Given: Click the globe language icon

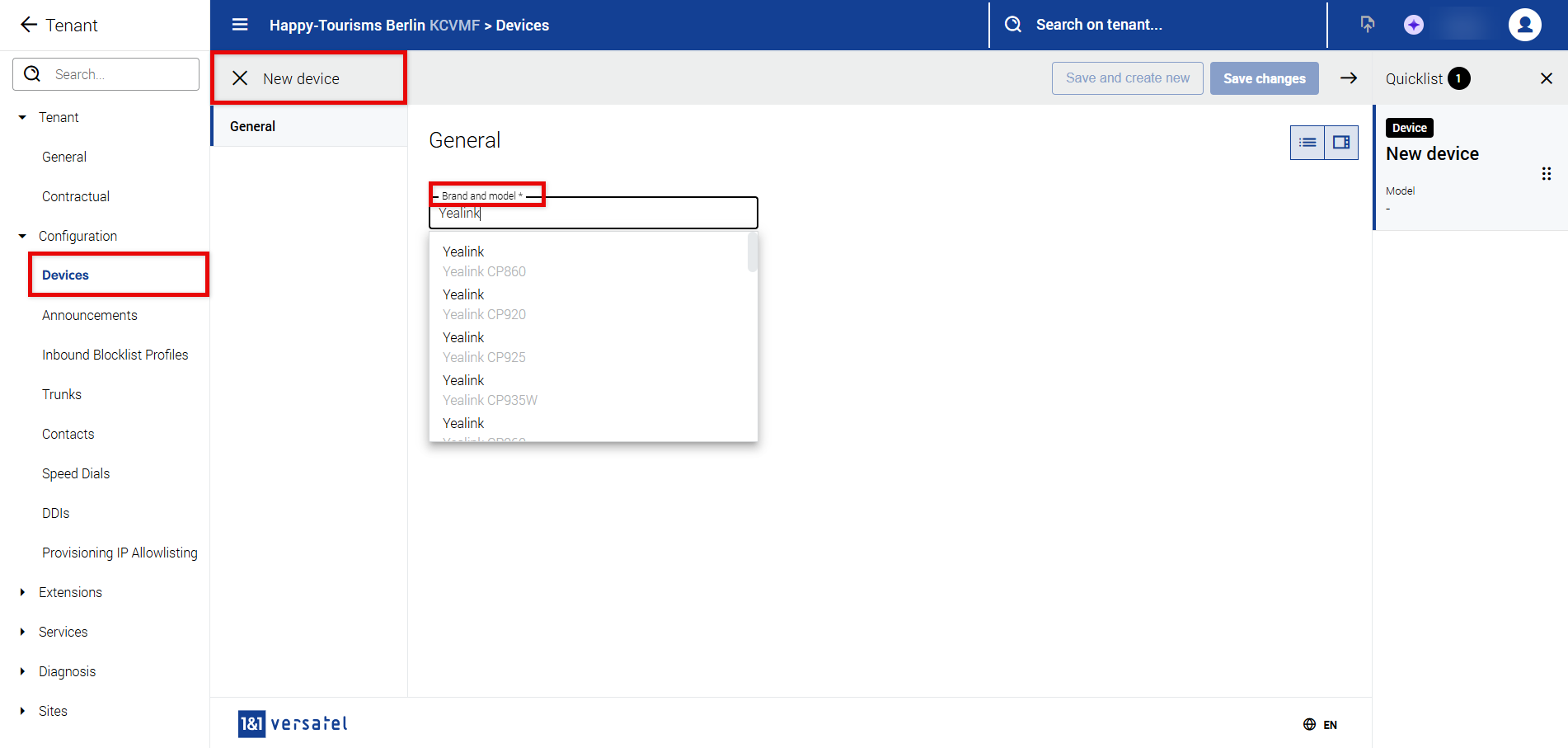Looking at the screenshot, I should pyautogui.click(x=1309, y=724).
